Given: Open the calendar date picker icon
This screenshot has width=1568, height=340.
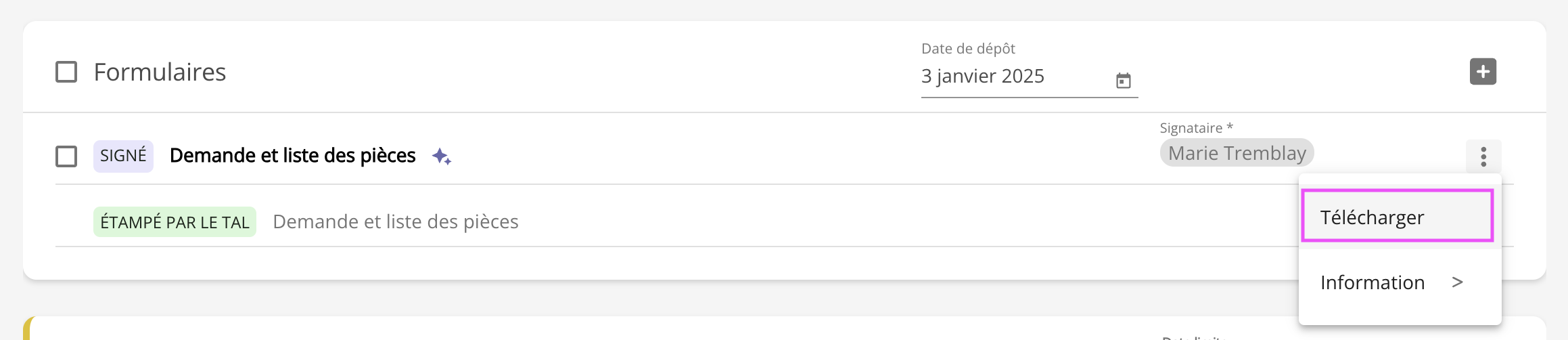Looking at the screenshot, I should point(1123,81).
